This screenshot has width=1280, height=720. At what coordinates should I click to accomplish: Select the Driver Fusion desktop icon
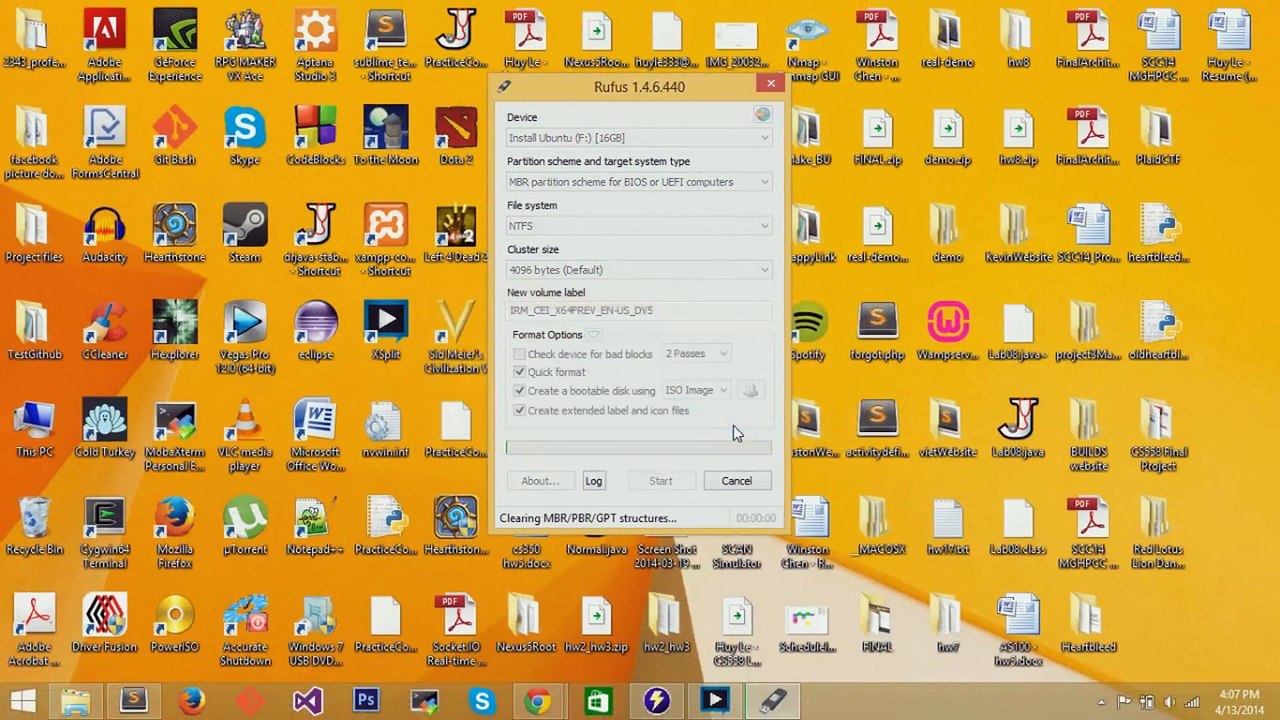click(x=104, y=624)
